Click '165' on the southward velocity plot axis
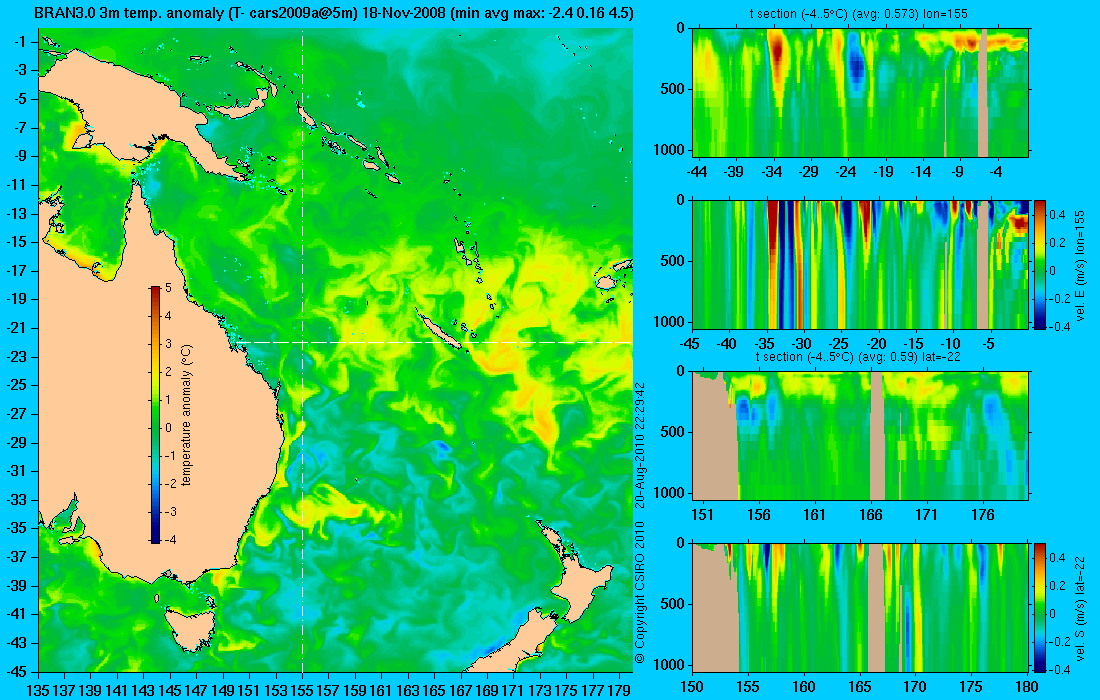Viewport: 1100px width, 700px height. [859, 687]
